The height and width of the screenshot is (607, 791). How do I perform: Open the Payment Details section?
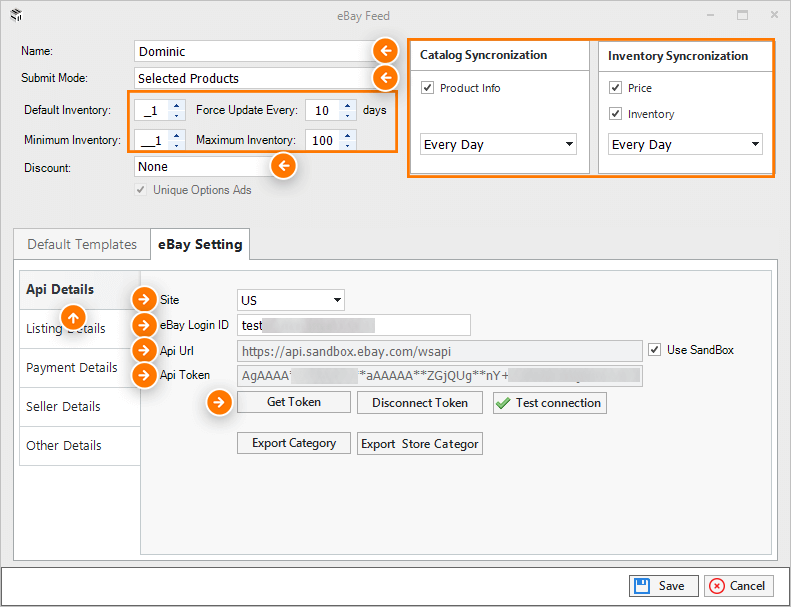[x=80, y=367]
